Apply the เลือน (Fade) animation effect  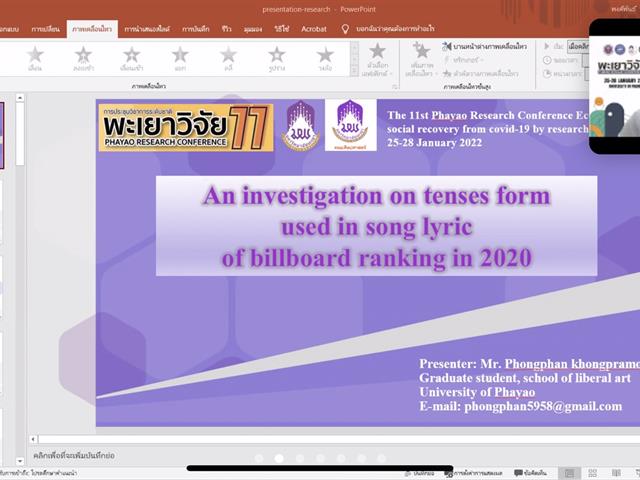point(35,58)
